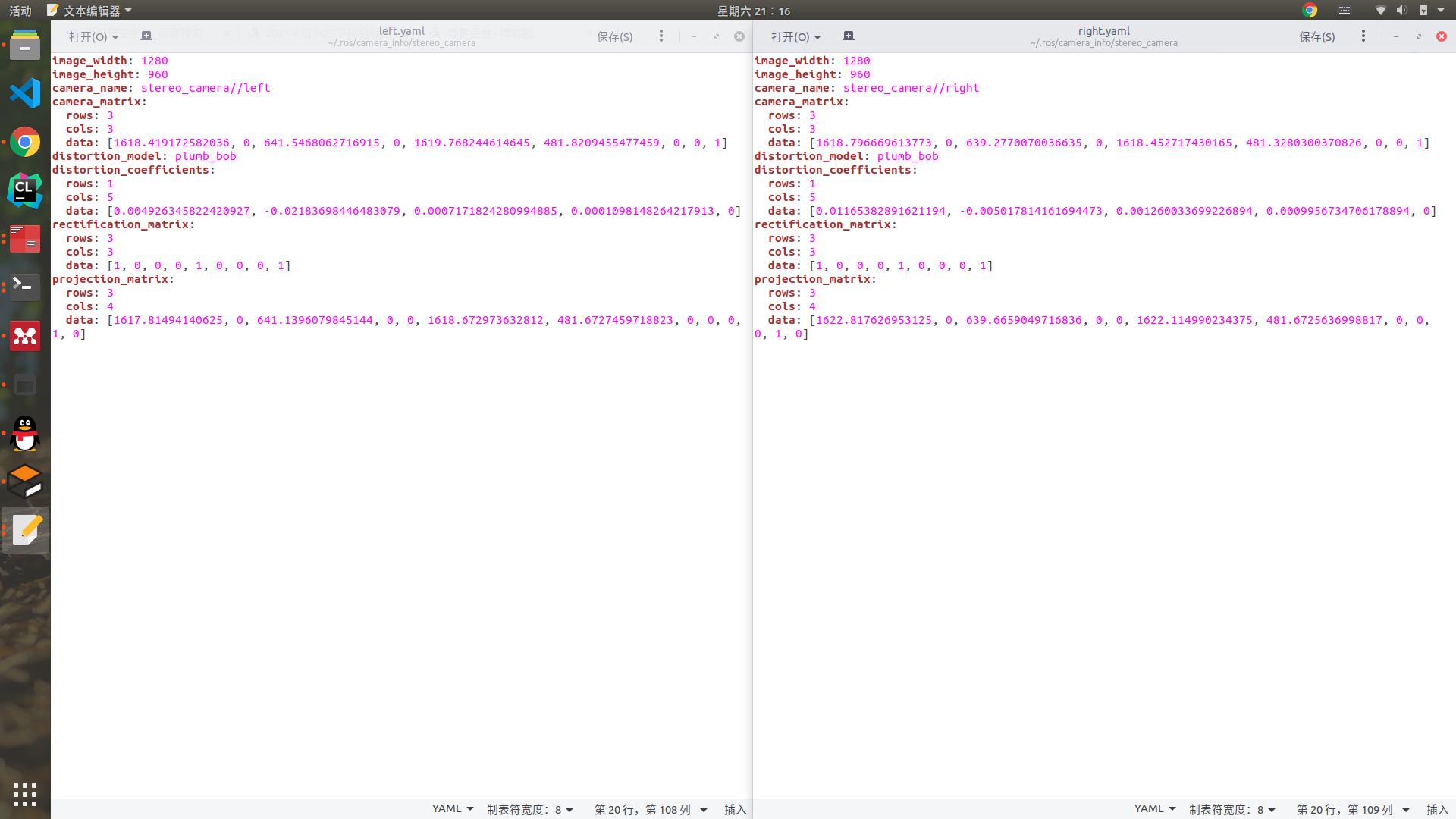Show applications grid at dock bottom
The image size is (1456, 819).
coord(25,794)
